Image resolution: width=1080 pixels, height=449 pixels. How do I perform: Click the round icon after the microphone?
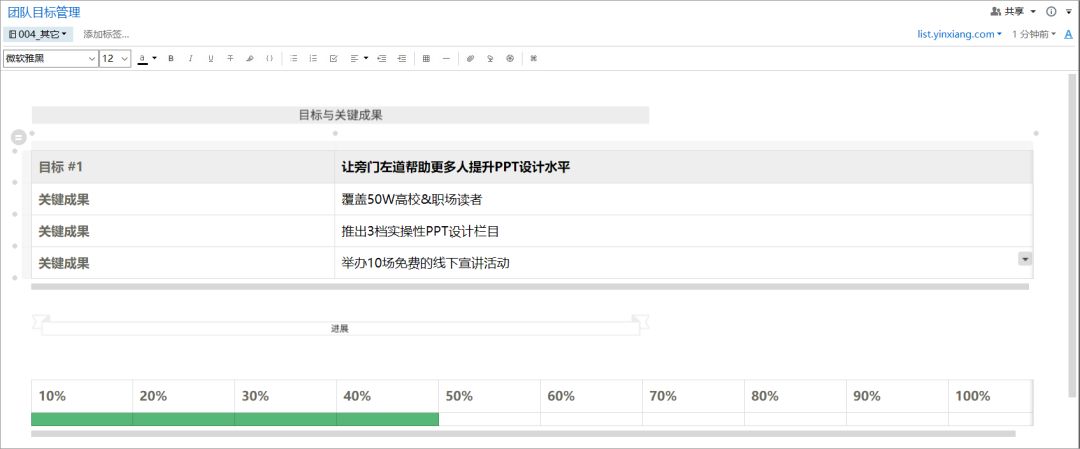click(510, 59)
